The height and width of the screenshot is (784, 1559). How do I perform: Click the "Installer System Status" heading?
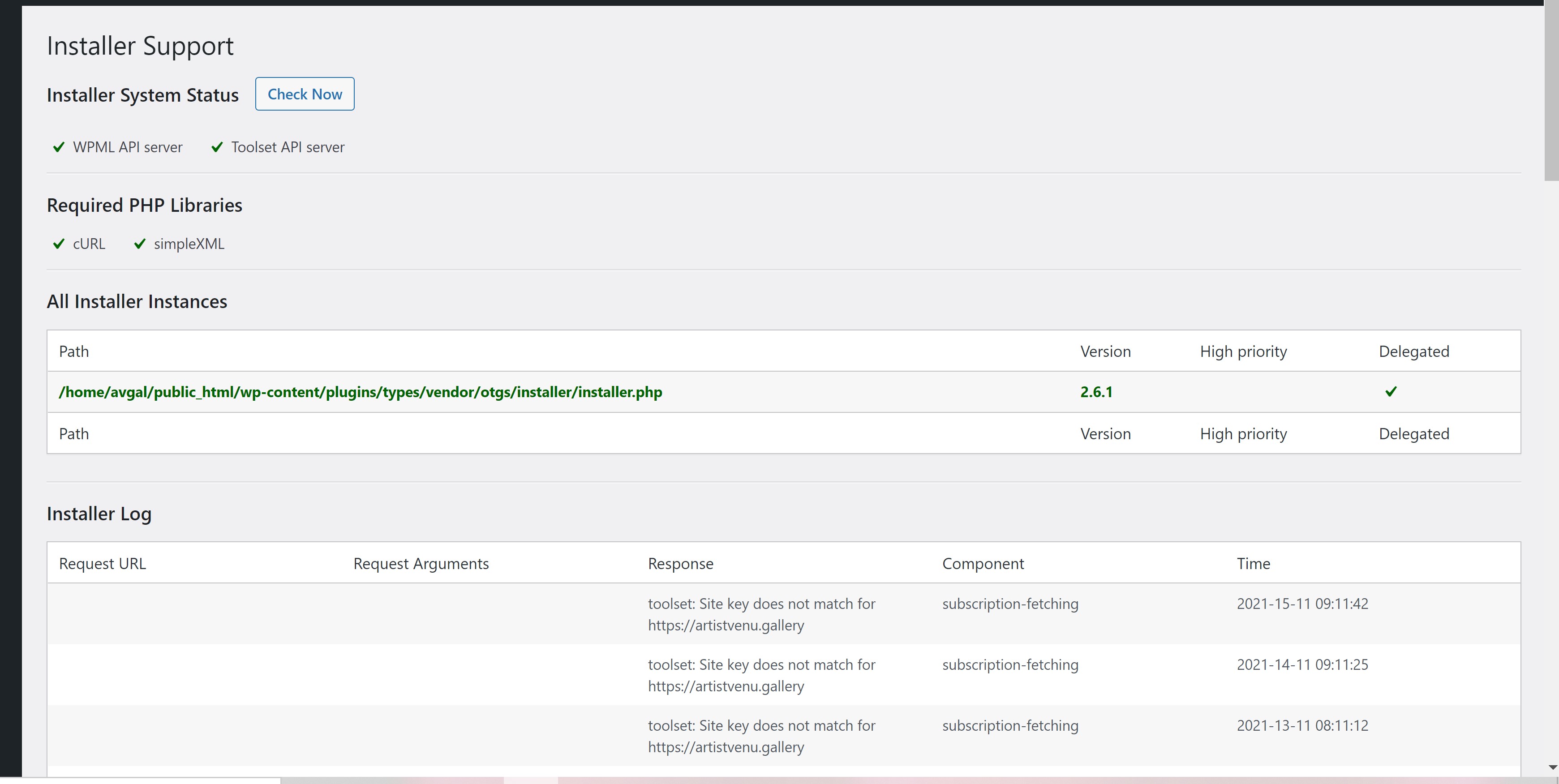[143, 95]
